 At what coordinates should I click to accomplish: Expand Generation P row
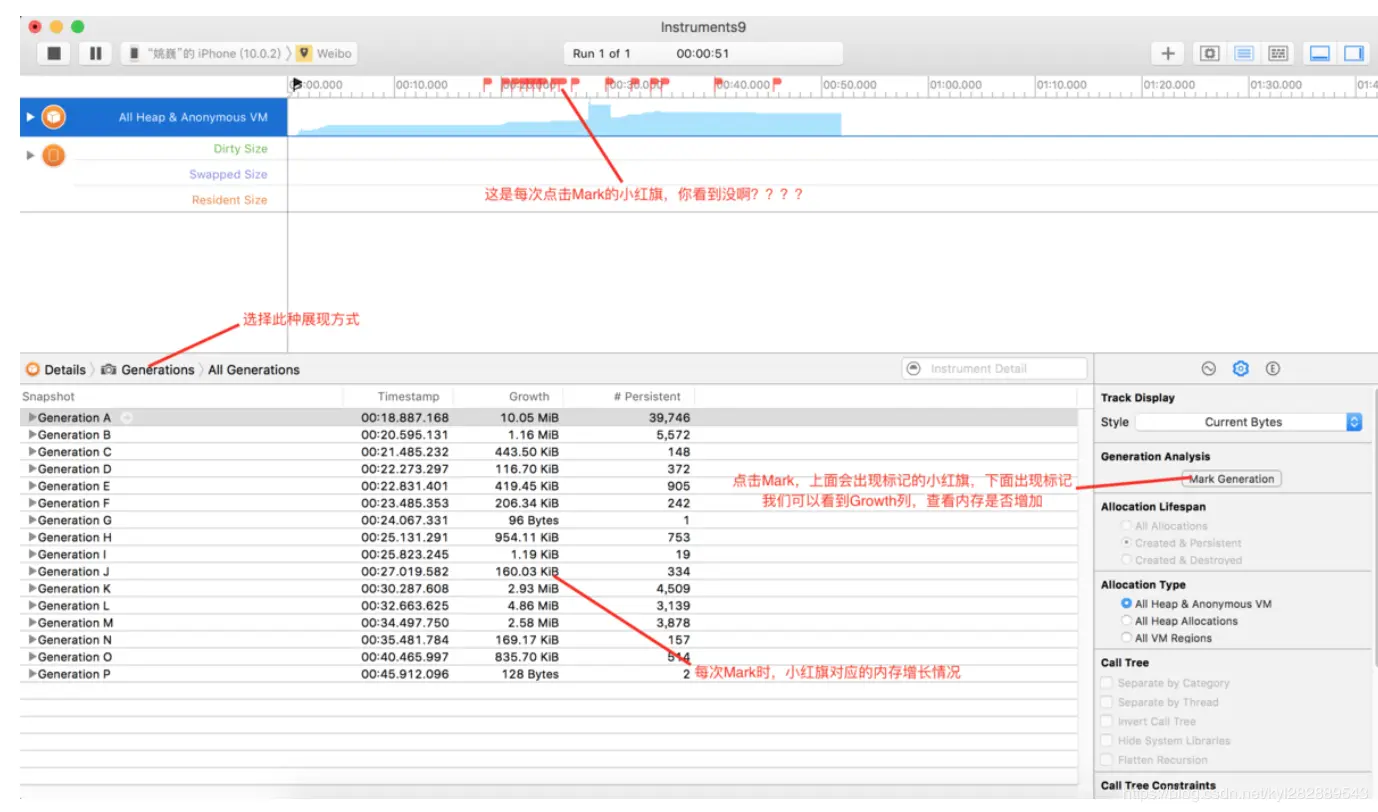pos(32,674)
